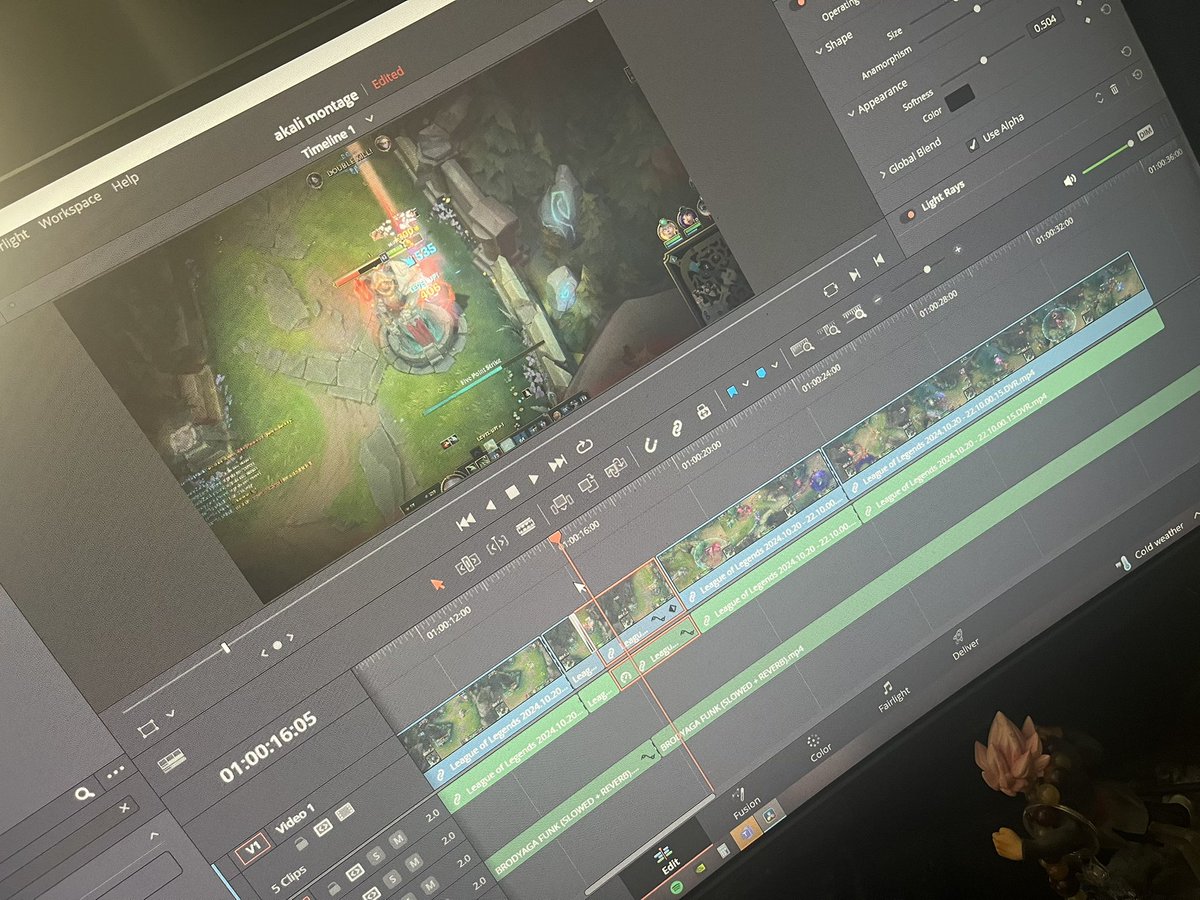Jump to last frame in viewer
This screenshot has width=1200, height=900.
click(558, 462)
